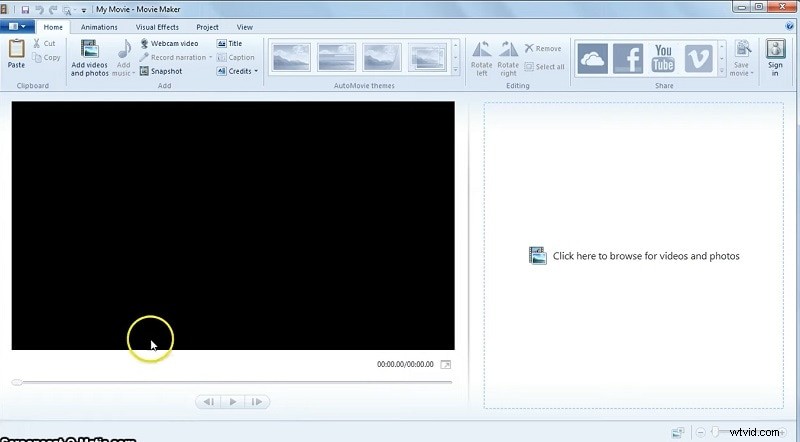Select the fourth AutoMovie theme thumbnail
The image size is (800, 442).
[x=428, y=57]
